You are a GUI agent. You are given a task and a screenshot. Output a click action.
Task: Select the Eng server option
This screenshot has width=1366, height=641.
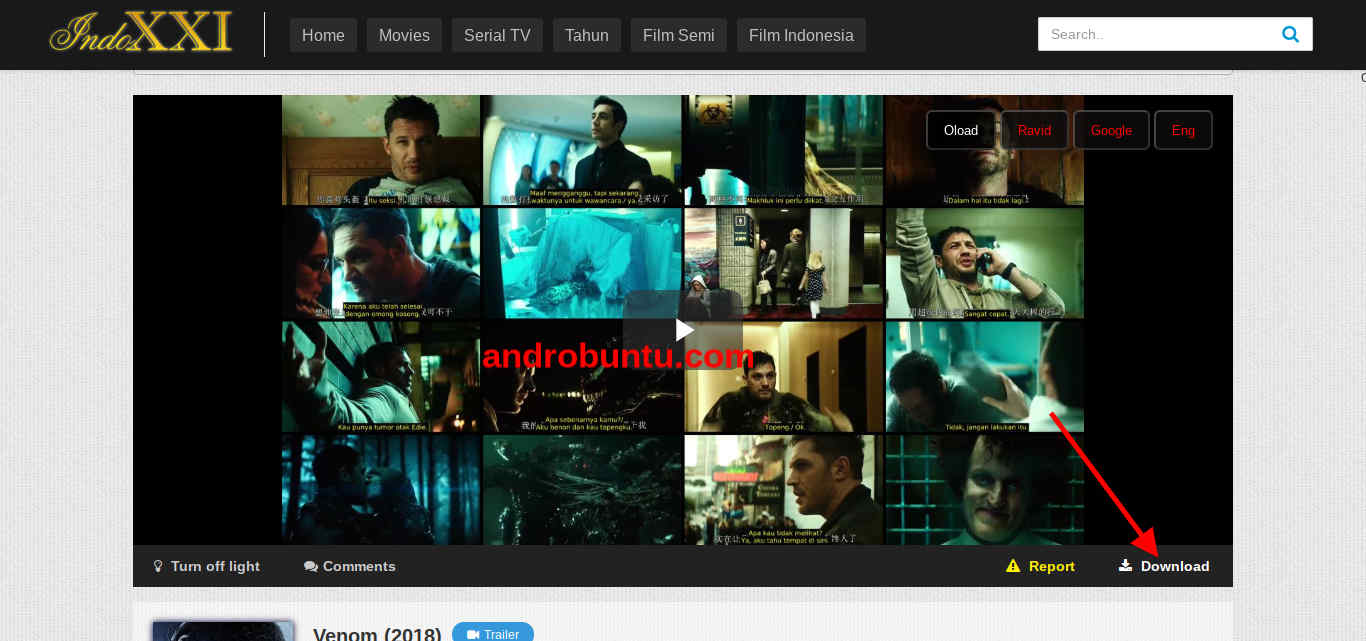pos(1183,130)
